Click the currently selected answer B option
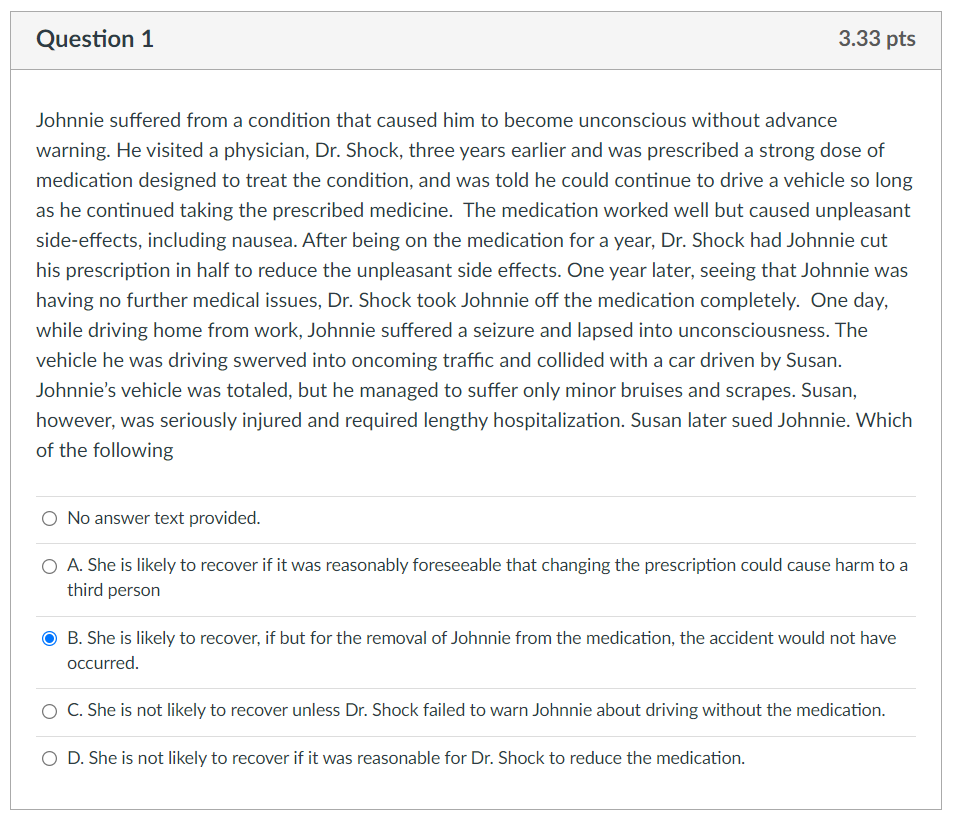Screen dimensions: 980x830 coord(480,637)
